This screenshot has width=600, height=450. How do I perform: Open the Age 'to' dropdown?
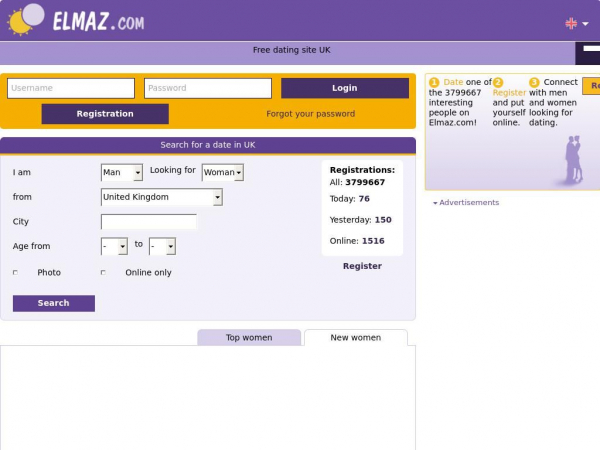[162, 246]
